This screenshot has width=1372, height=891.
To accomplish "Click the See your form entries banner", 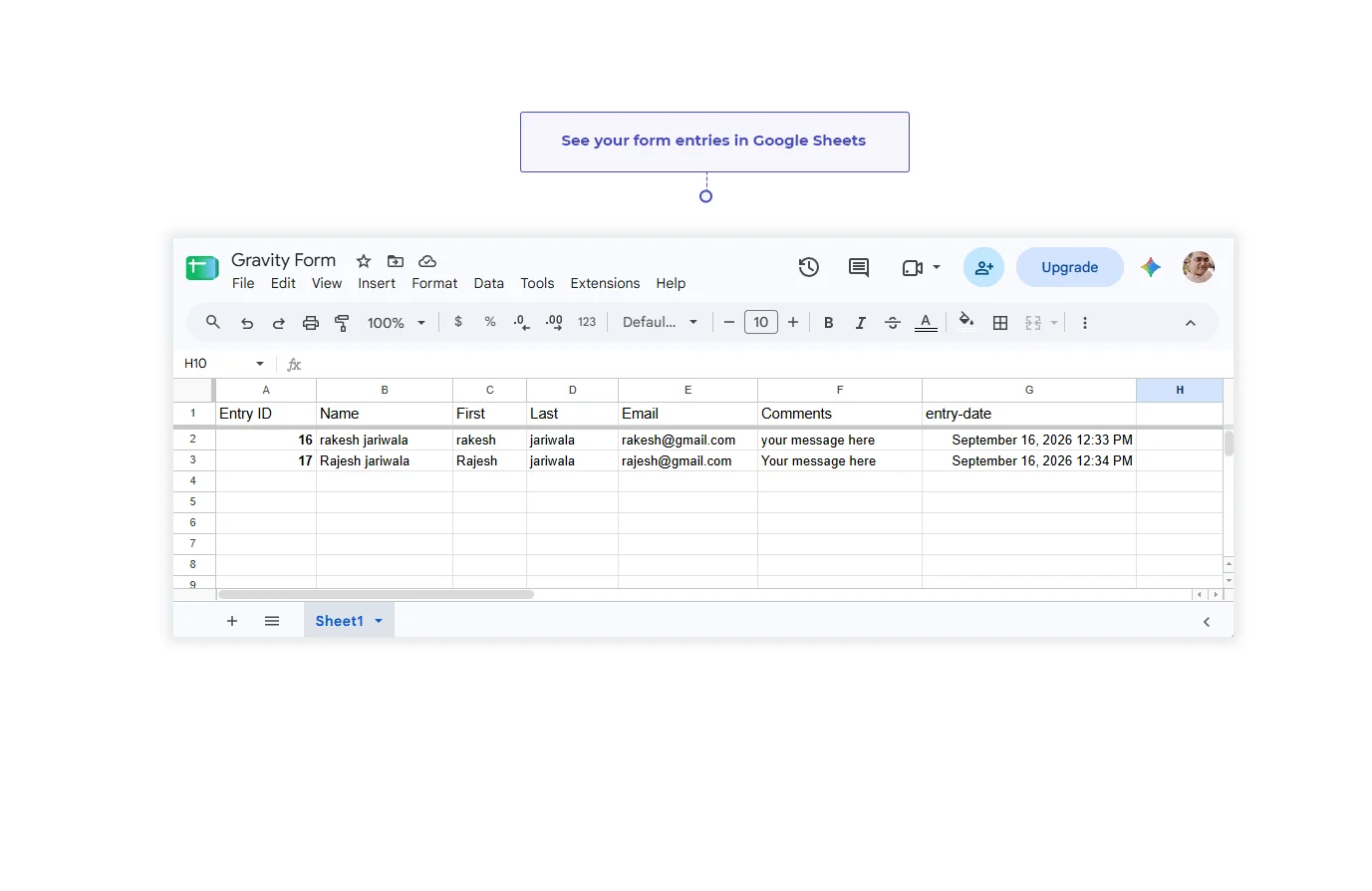I will point(714,142).
